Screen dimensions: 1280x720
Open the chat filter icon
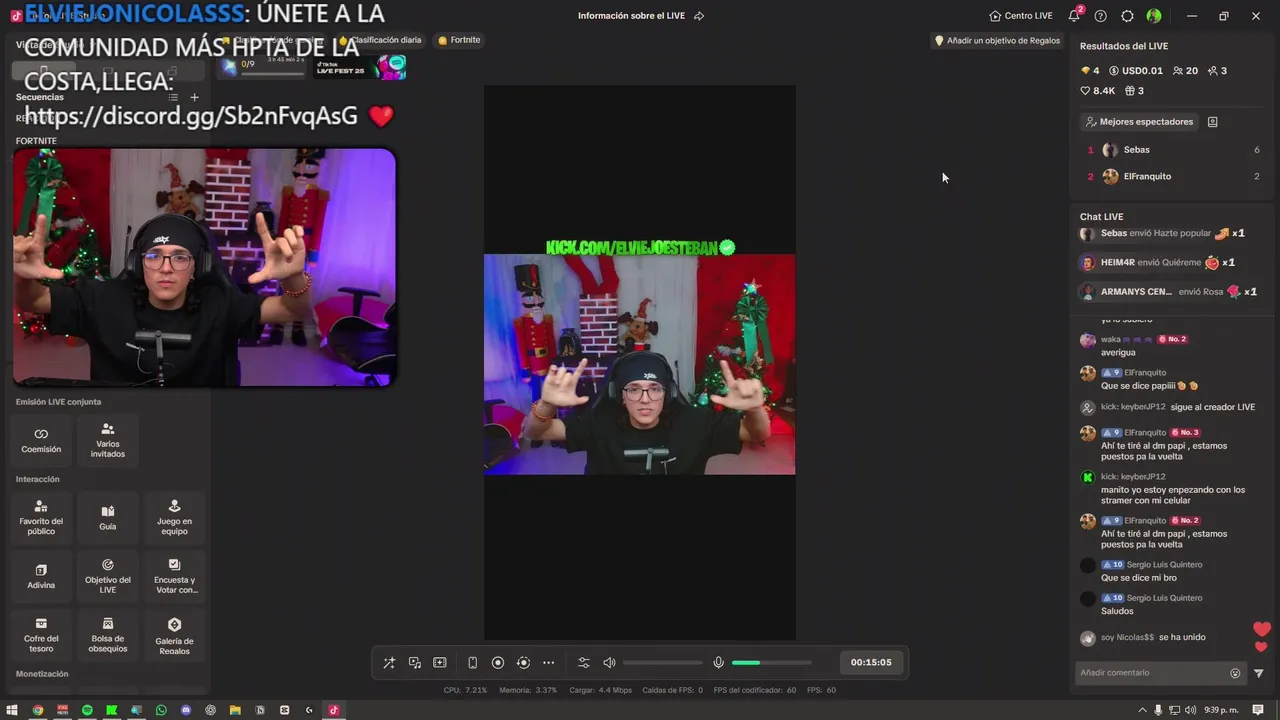coord(1258,673)
